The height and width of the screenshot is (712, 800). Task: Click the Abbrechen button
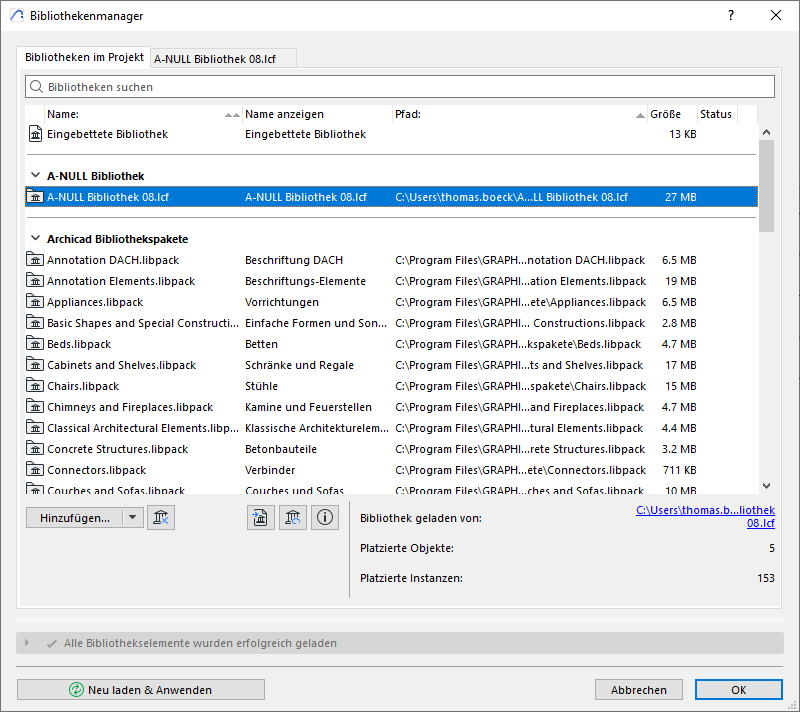[639, 690]
